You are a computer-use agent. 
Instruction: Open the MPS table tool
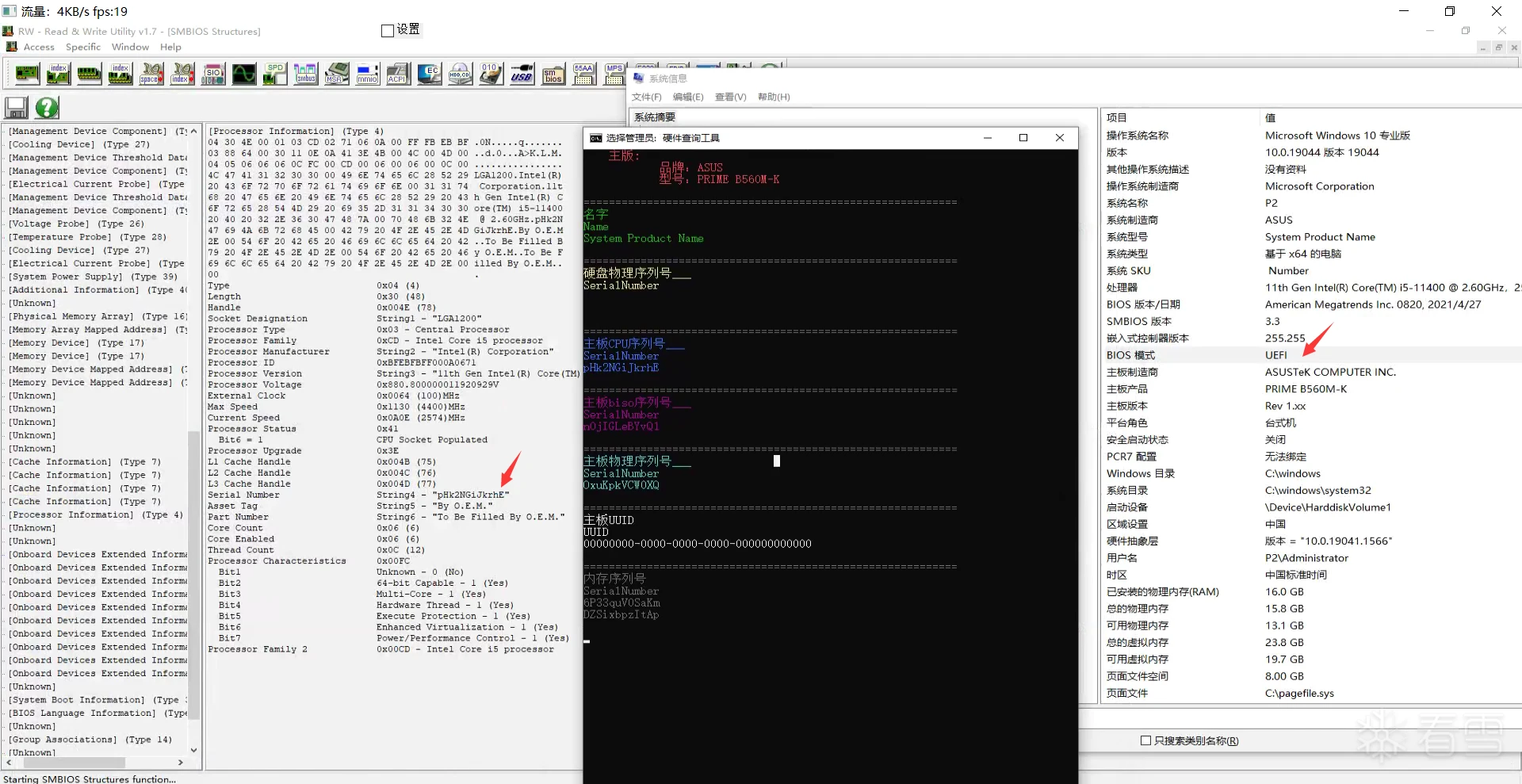click(x=614, y=74)
